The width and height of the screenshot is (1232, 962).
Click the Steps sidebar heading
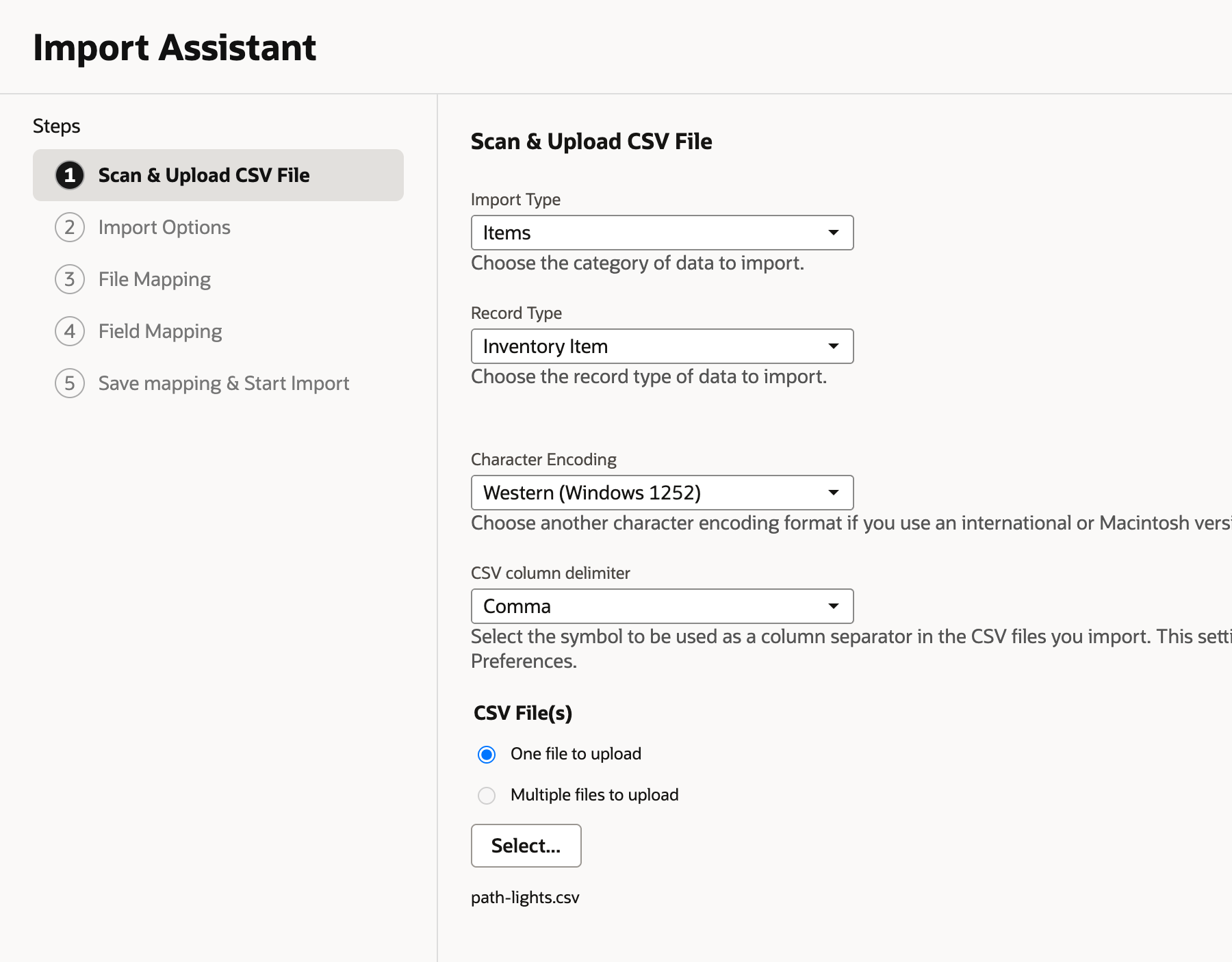tap(57, 126)
